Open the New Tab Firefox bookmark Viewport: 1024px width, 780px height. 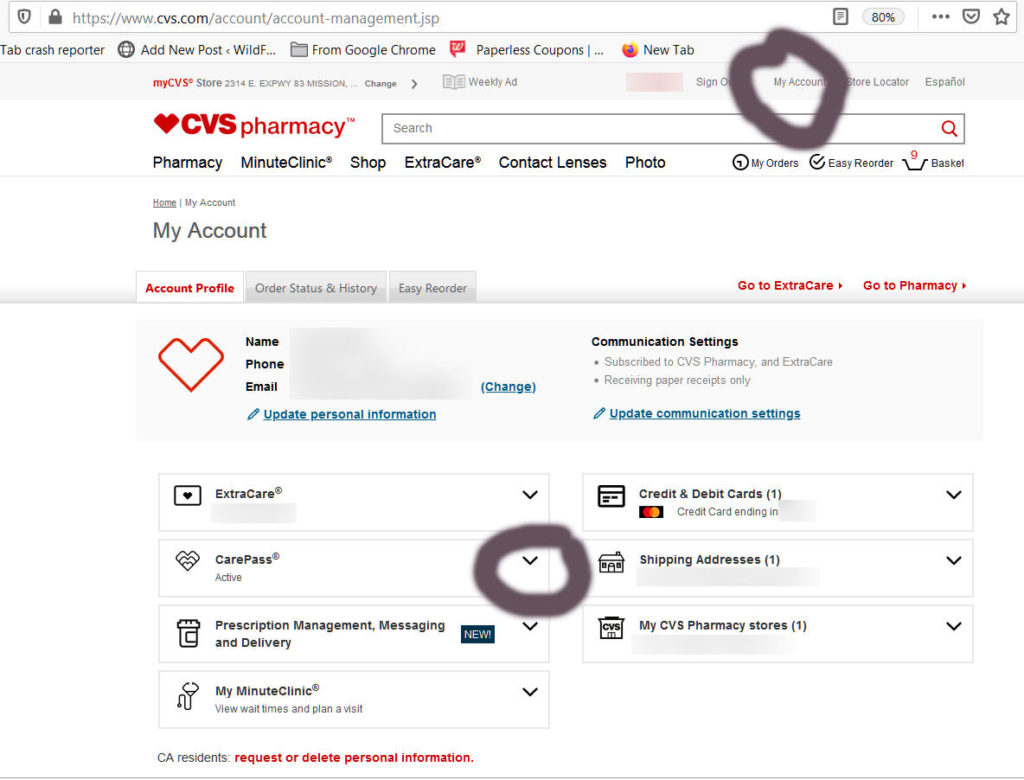coord(658,50)
